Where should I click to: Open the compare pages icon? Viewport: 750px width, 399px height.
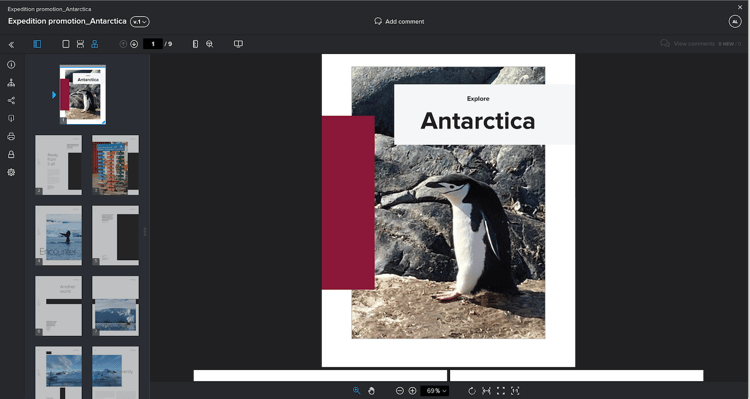click(x=195, y=44)
